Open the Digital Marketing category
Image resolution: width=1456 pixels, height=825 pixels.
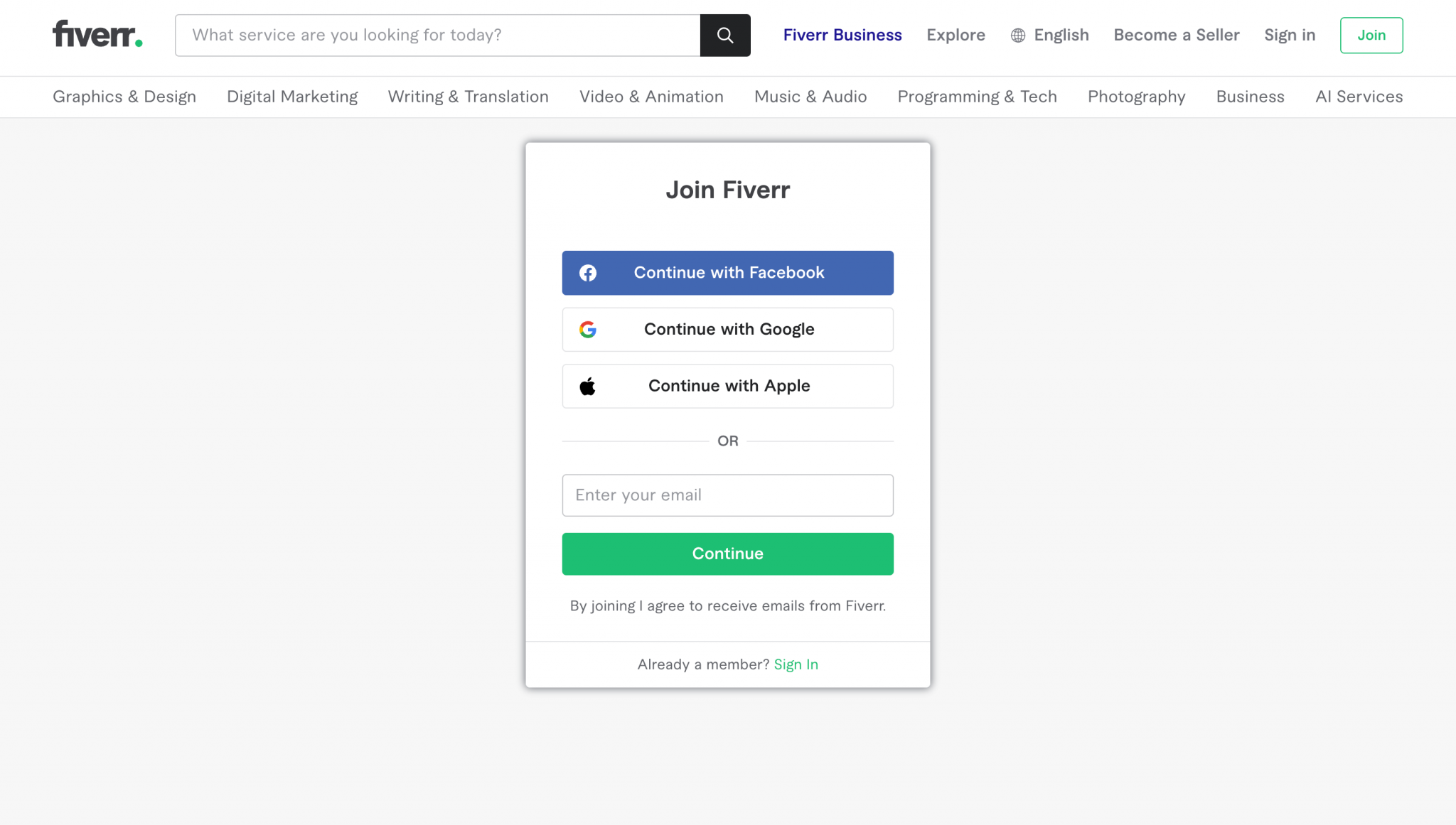point(291,97)
